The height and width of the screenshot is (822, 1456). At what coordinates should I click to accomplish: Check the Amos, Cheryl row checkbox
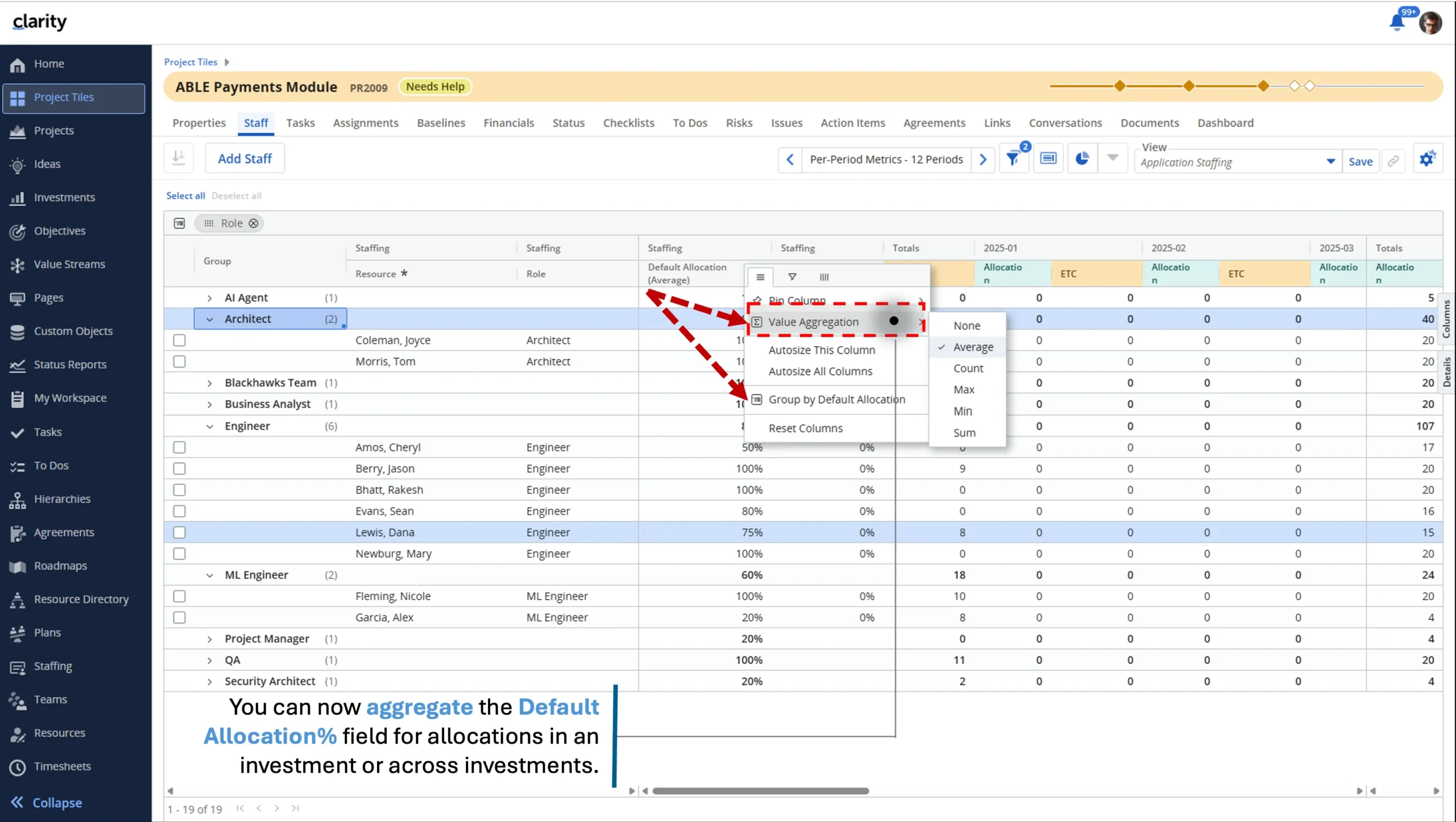[179, 447]
